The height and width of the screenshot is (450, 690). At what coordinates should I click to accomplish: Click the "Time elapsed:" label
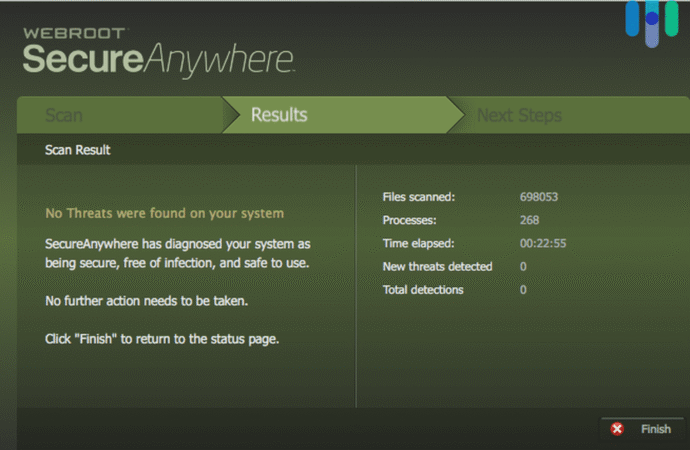tap(418, 243)
